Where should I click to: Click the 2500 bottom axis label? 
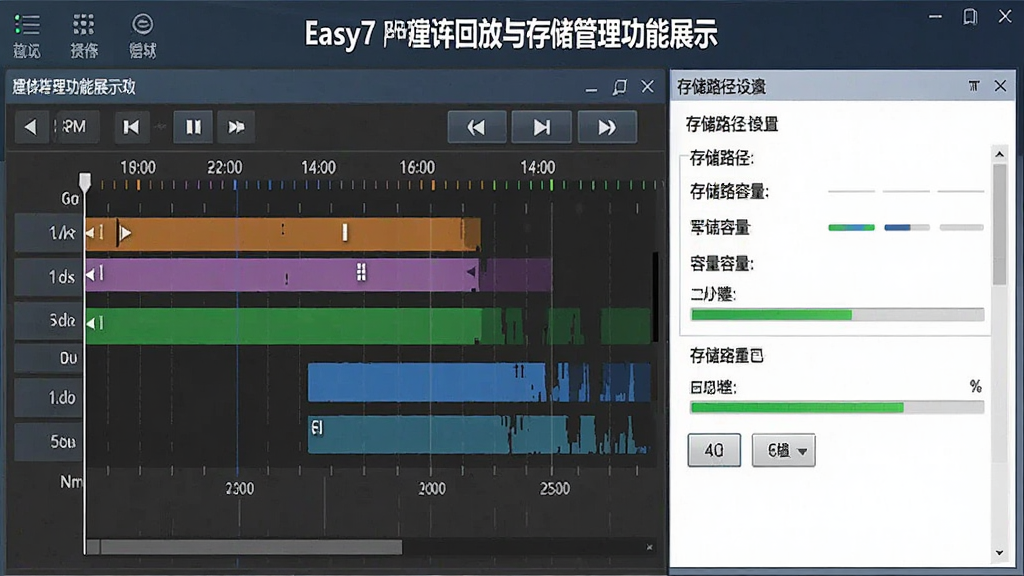(554, 488)
